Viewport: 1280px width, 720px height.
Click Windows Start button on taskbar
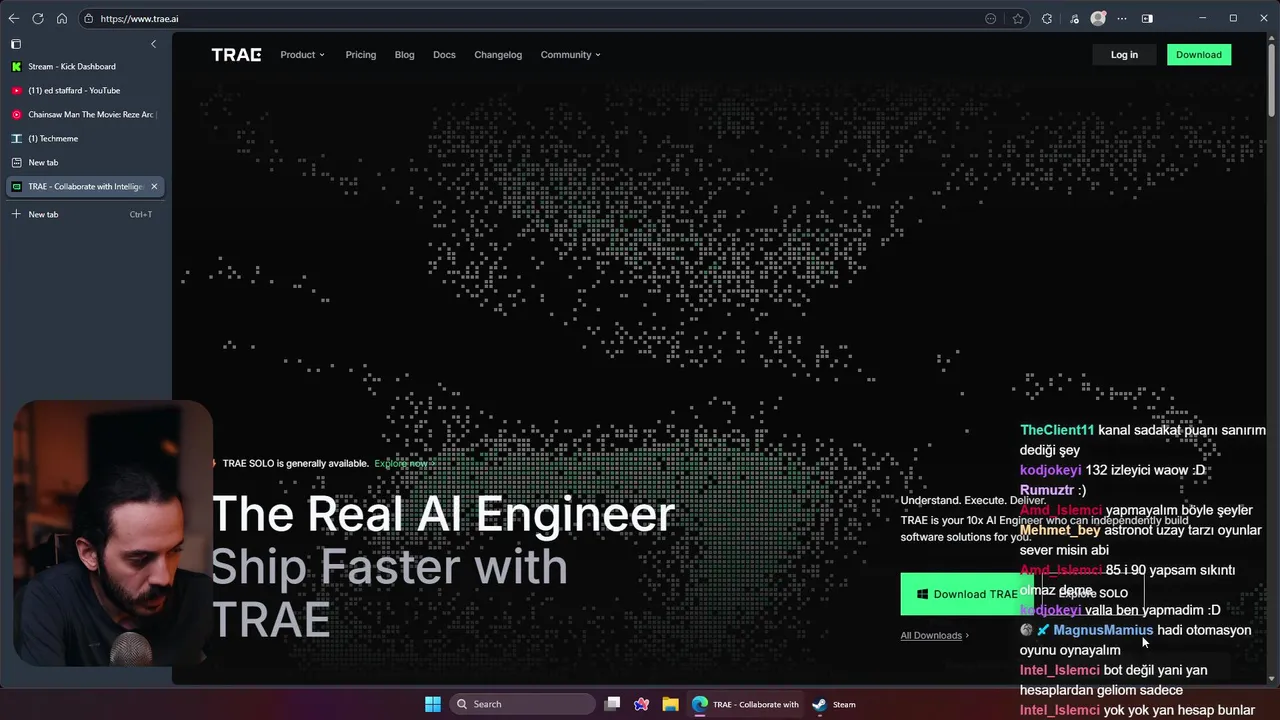(433, 704)
